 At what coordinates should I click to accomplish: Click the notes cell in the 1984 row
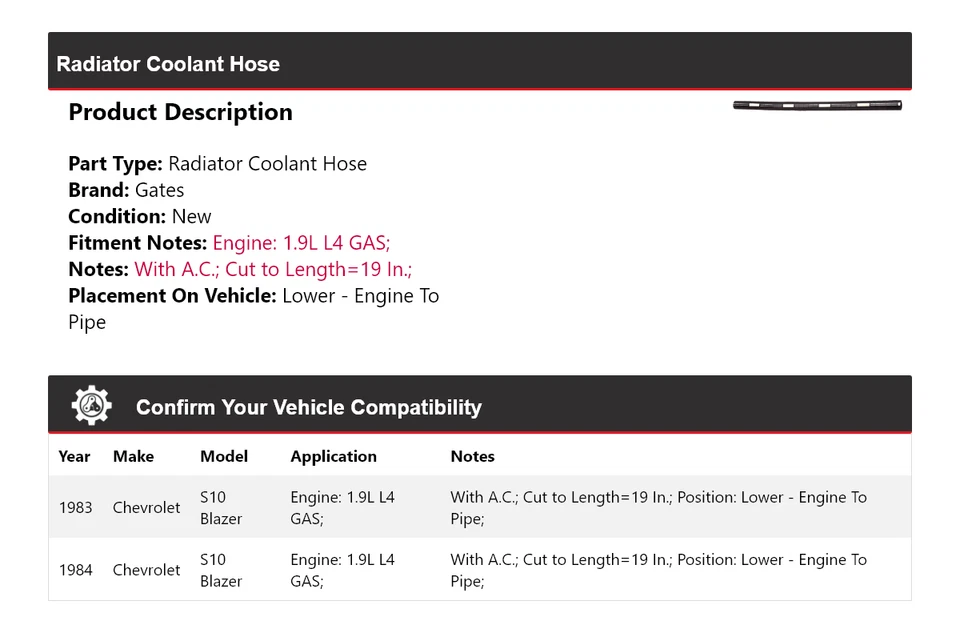pyautogui.click(x=659, y=570)
